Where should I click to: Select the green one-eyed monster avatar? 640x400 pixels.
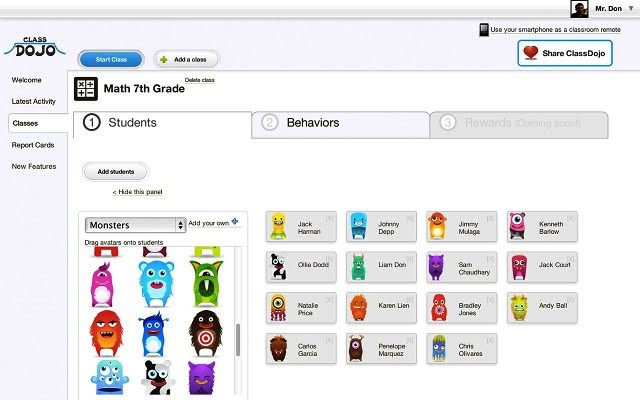207,284
